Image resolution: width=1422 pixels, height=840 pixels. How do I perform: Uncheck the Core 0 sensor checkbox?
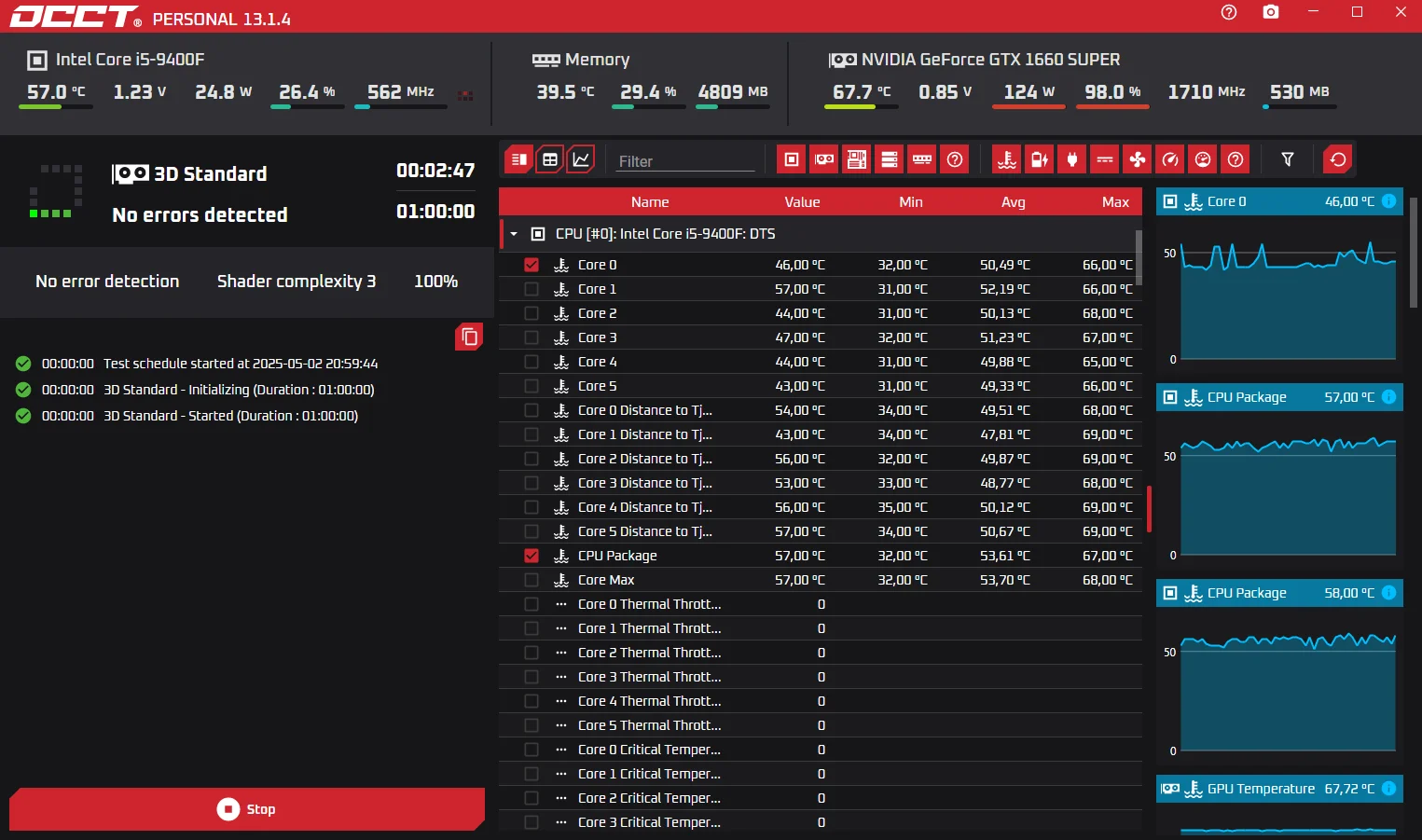(532, 265)
